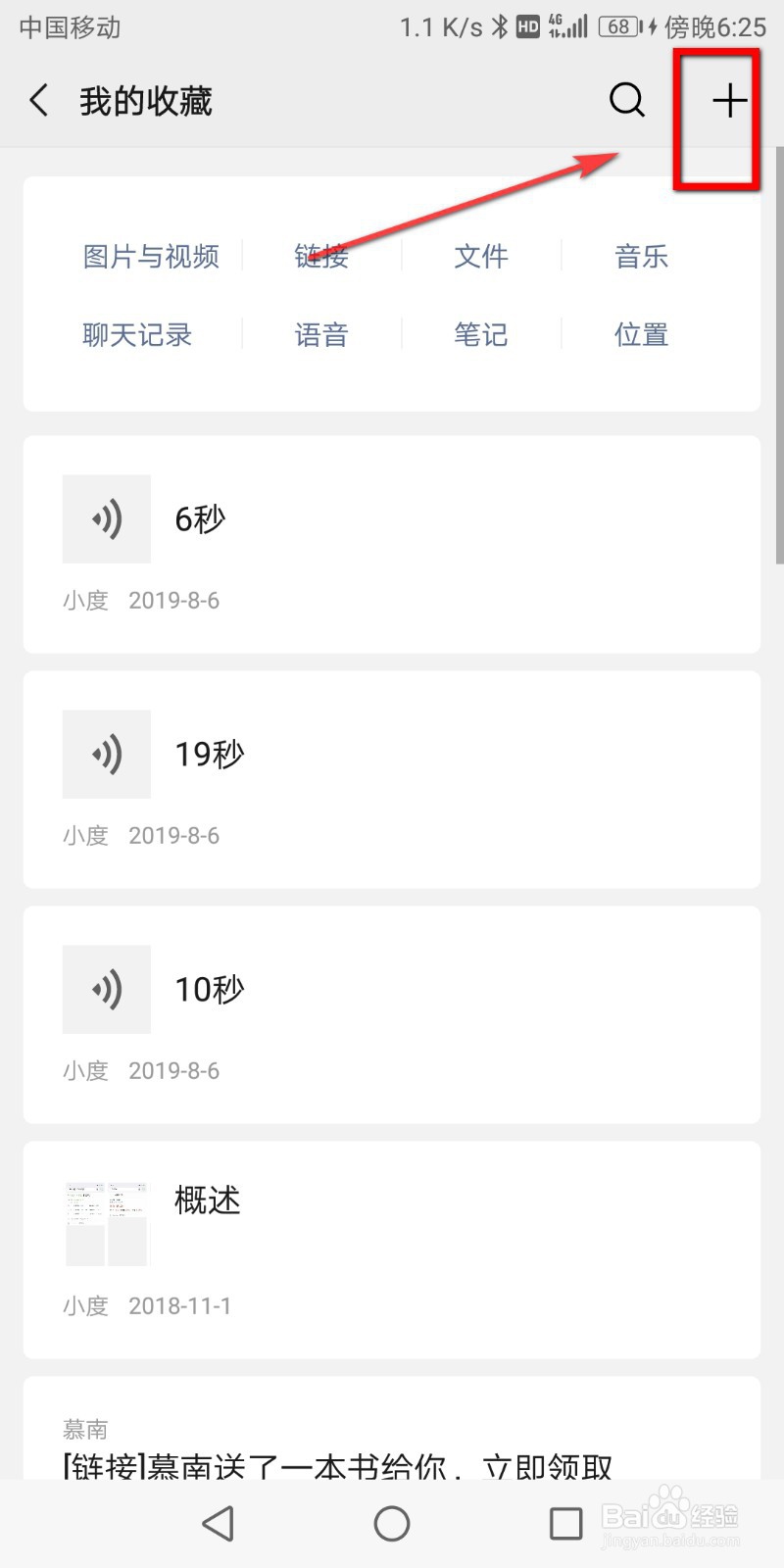Filter favorites by 音乐
Viewport: 784px width, 1568px height.
(641, 257)
